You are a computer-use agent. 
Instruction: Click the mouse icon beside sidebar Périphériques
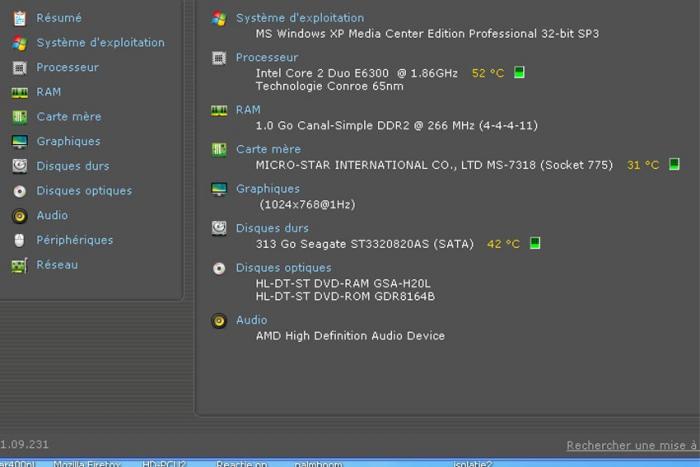tap(19, 240)
